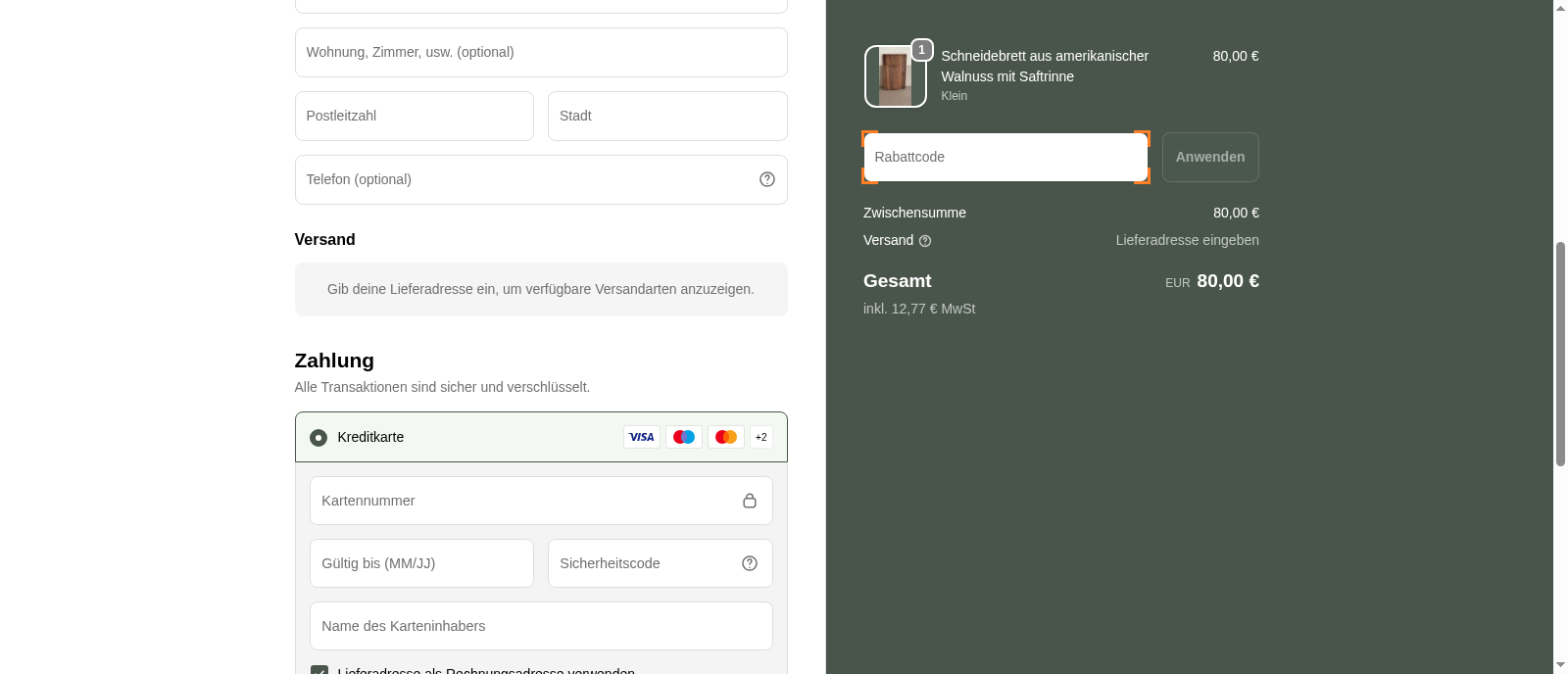Click the phone field help icon

click(767, 179)
